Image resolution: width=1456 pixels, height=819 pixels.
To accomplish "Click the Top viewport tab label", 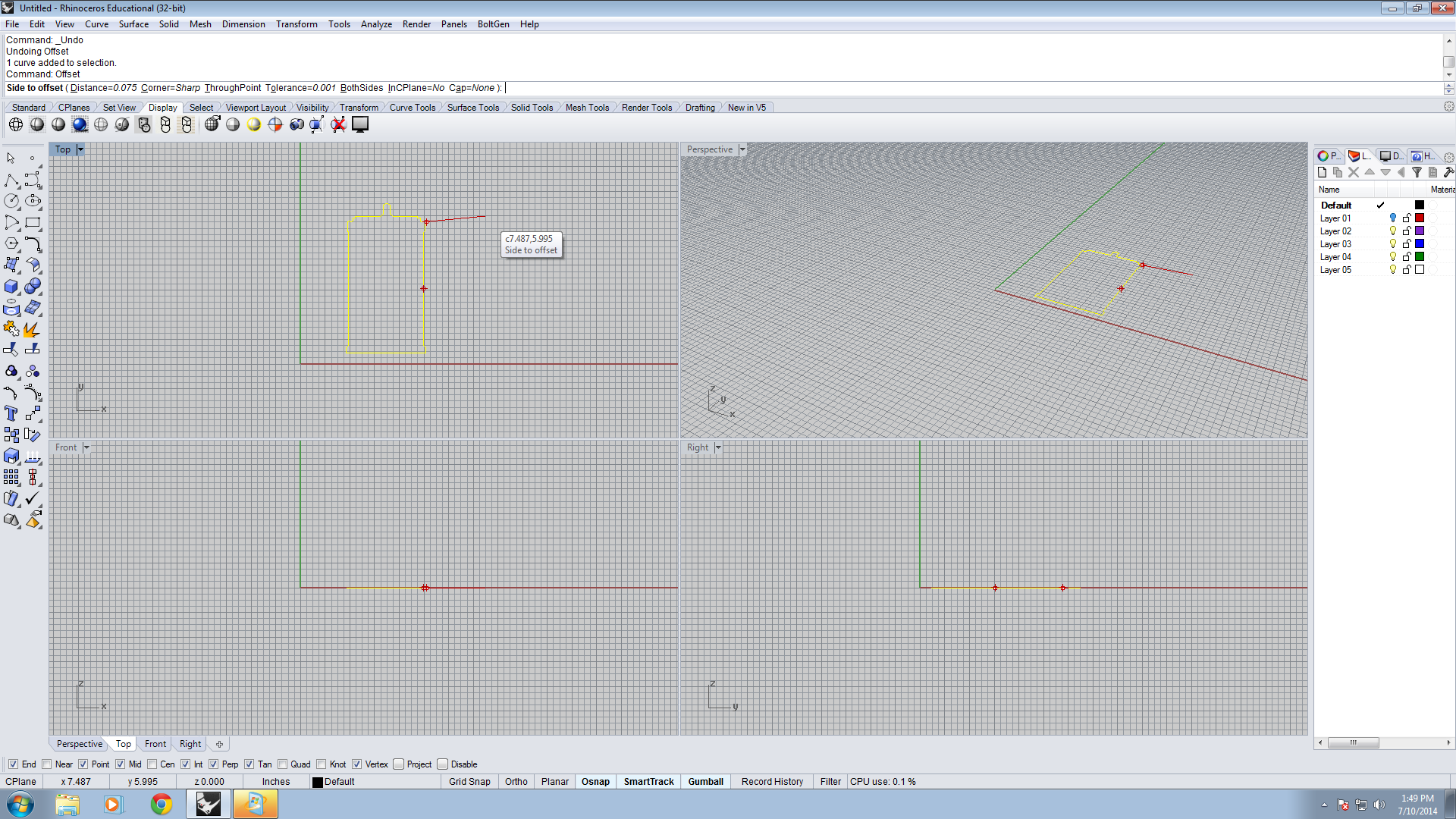I will click(123, 744).
